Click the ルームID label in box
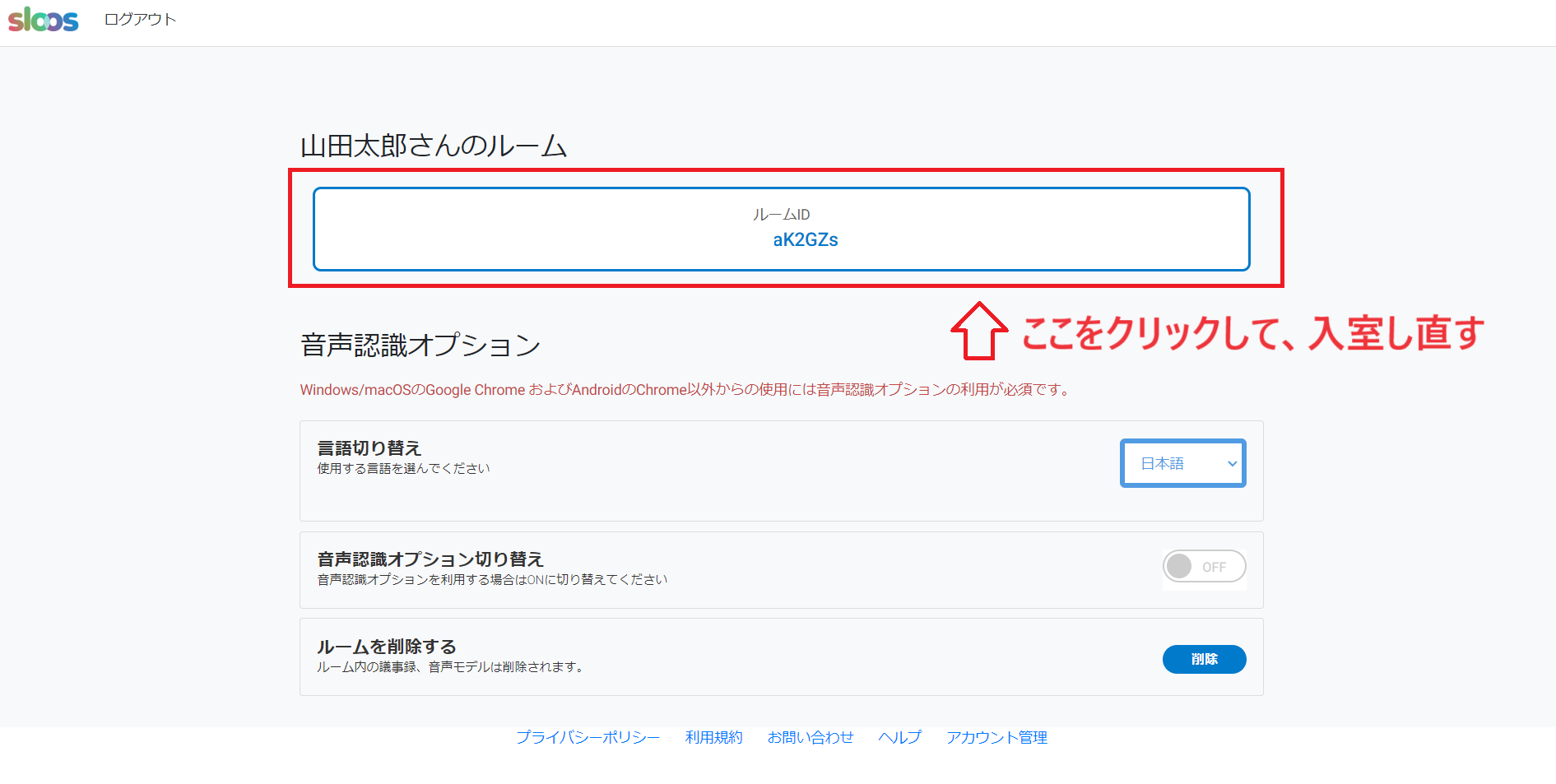This screenshot has width=1556, height=784. pos(781,215)
